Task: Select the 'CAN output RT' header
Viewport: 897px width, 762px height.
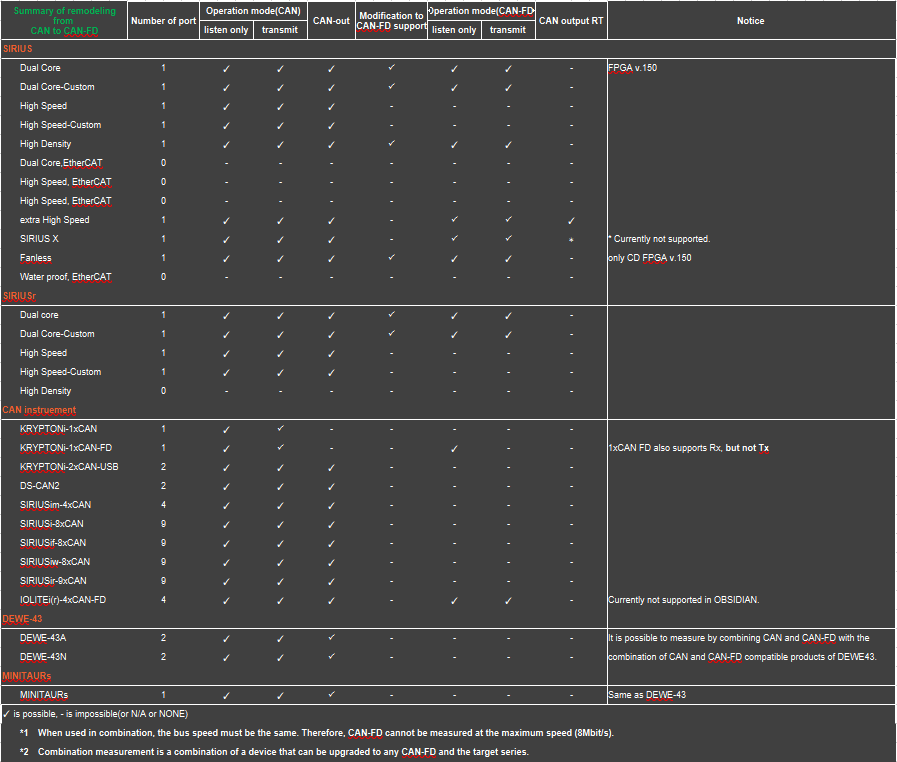Action: click(571, 21)
